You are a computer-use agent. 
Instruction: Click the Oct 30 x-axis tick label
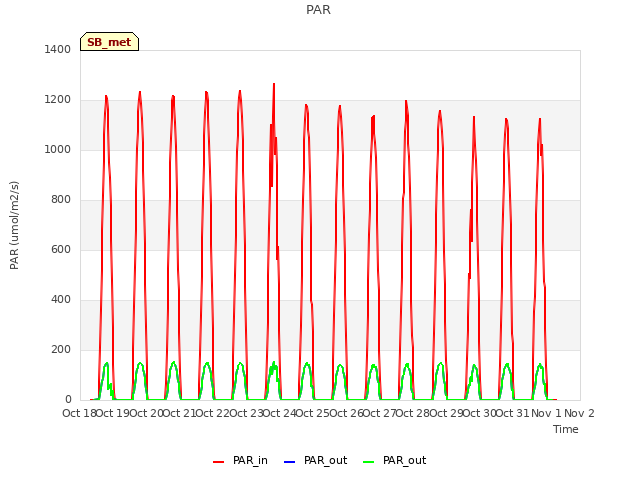[480, 413]
